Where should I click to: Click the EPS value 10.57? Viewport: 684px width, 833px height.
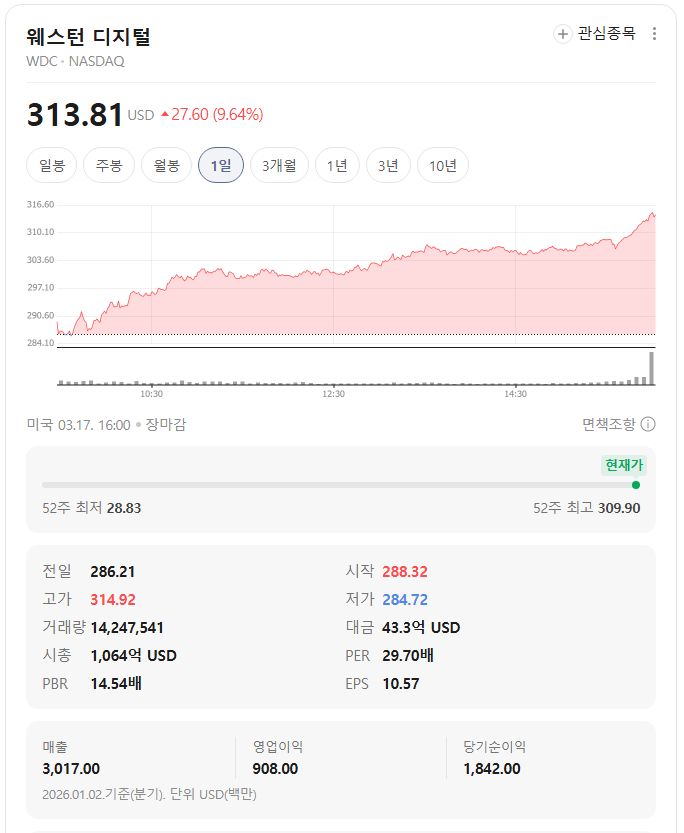point(400,684)
